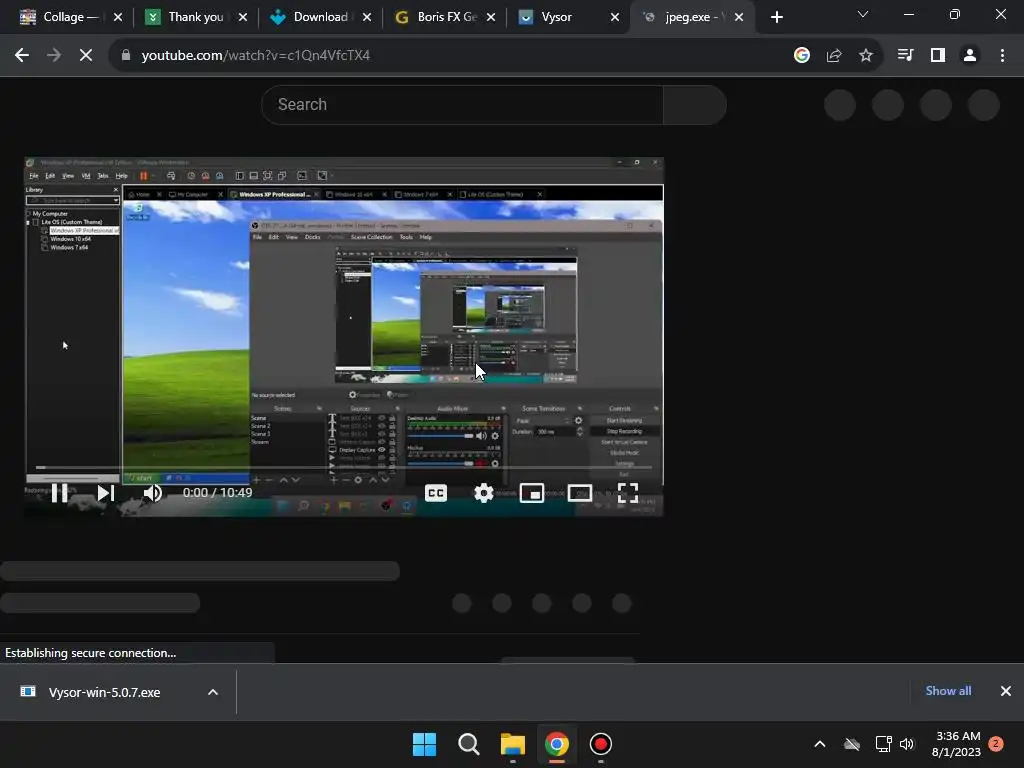Close the Vysor tab
This screenshot has height=768, width=1024.
click(615, 18)
